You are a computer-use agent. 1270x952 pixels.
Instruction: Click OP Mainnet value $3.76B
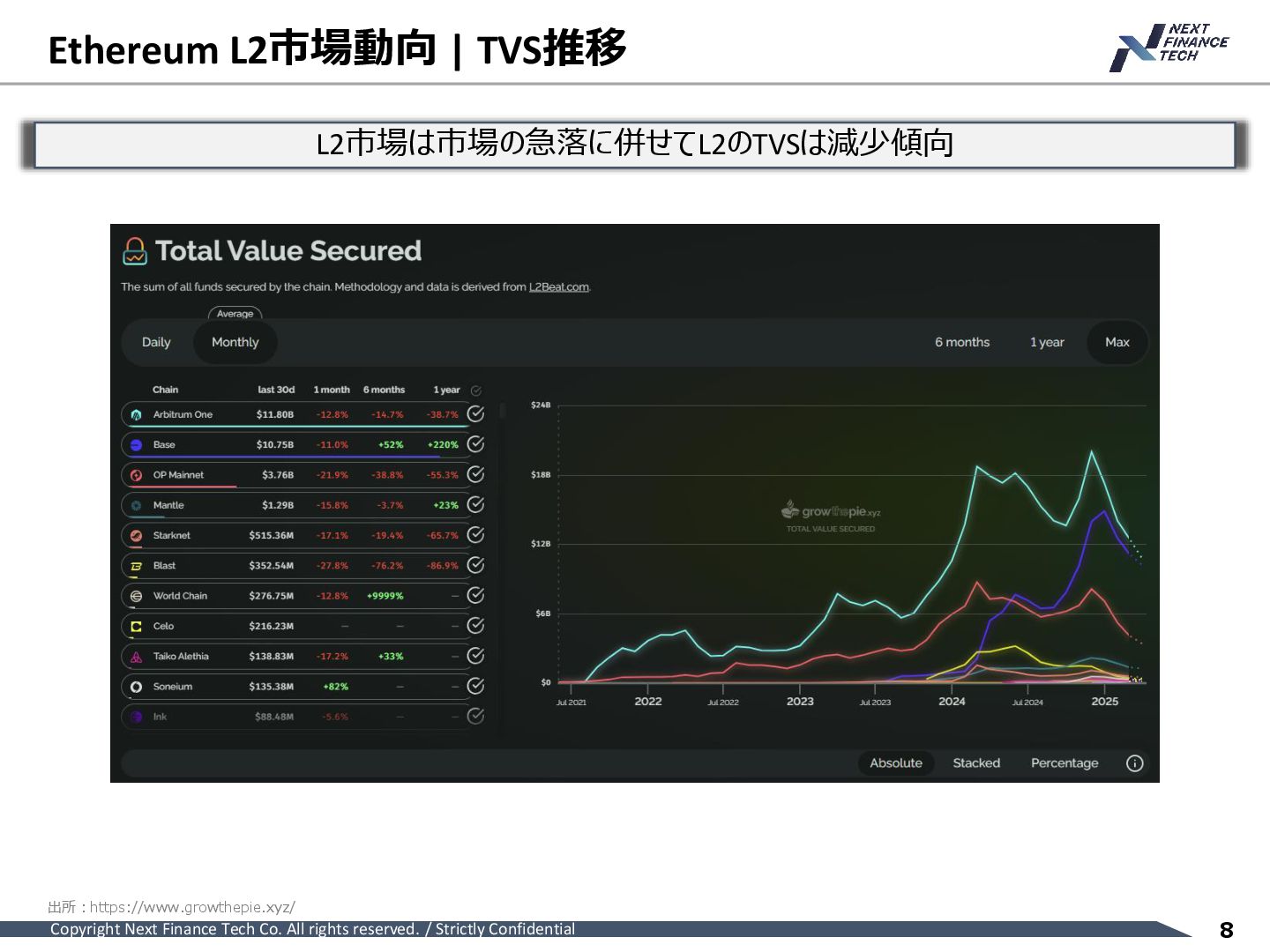278,475
